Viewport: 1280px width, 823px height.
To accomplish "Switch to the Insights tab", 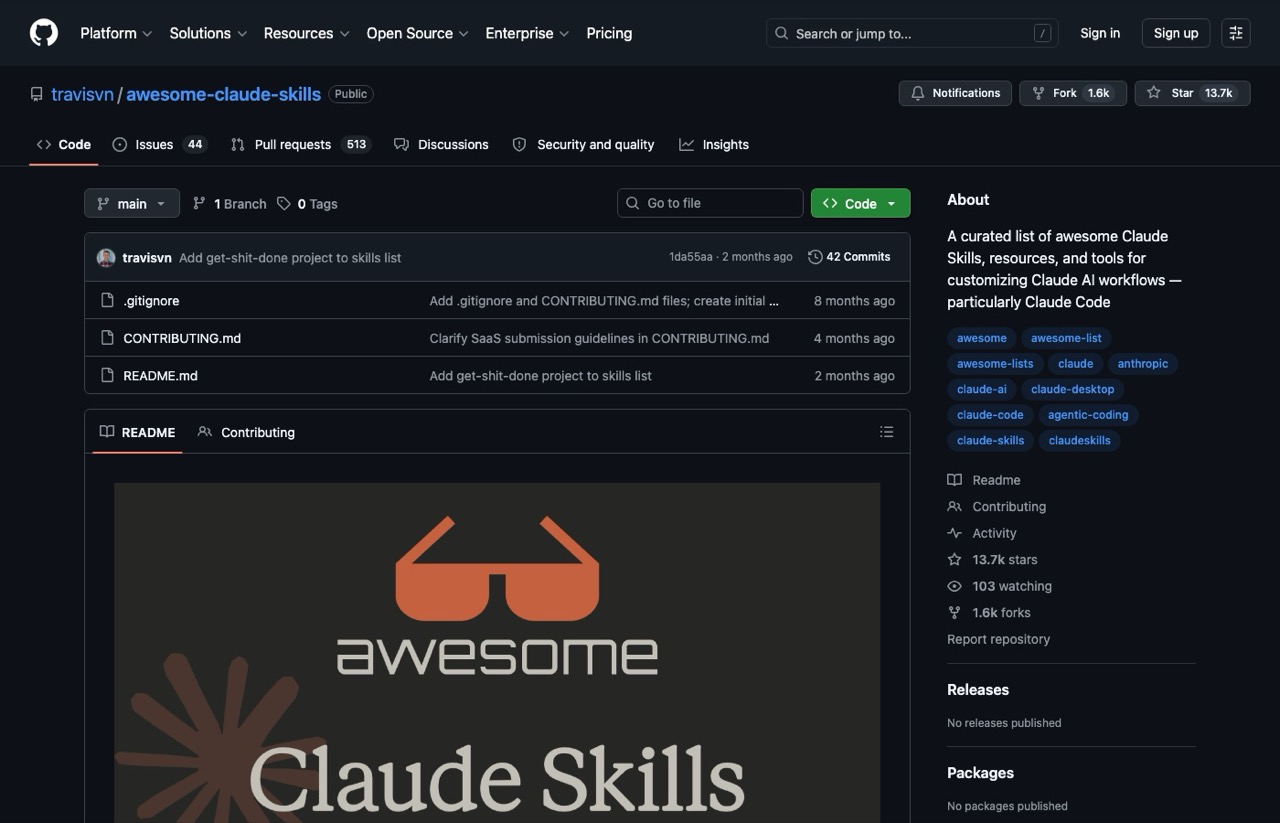I will tap(714, 145).
